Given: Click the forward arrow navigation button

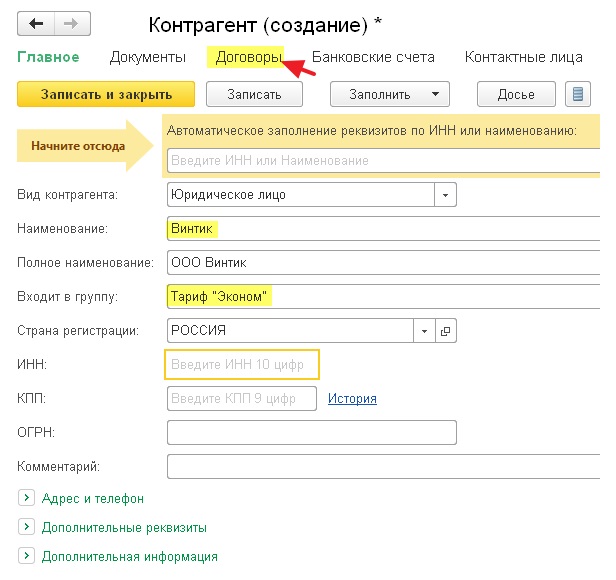Looking at the screenshot, I should click(72, 24).
